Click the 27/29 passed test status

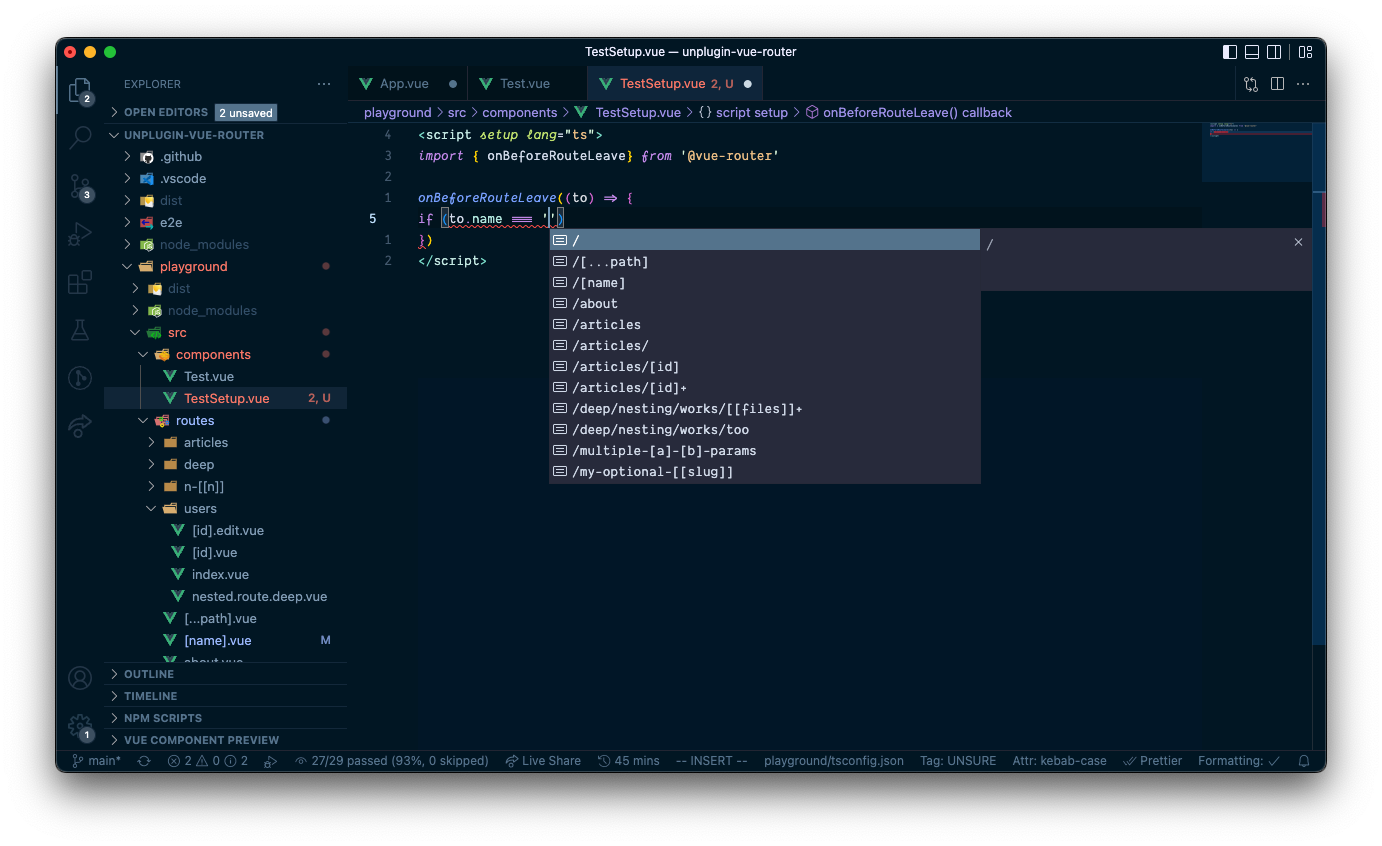(x=391, y=761)
